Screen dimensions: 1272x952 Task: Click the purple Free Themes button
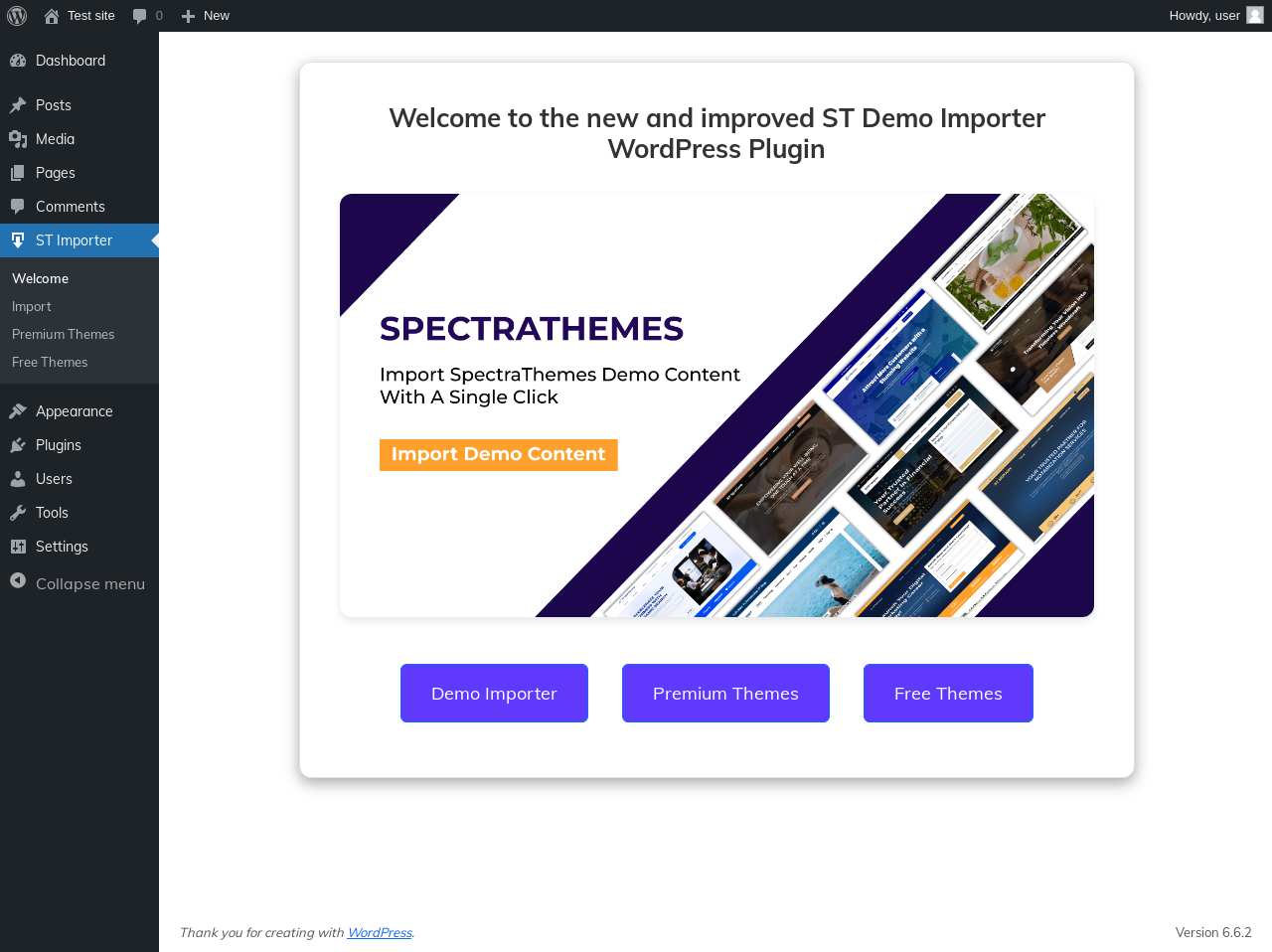click(x=948, y=694)
